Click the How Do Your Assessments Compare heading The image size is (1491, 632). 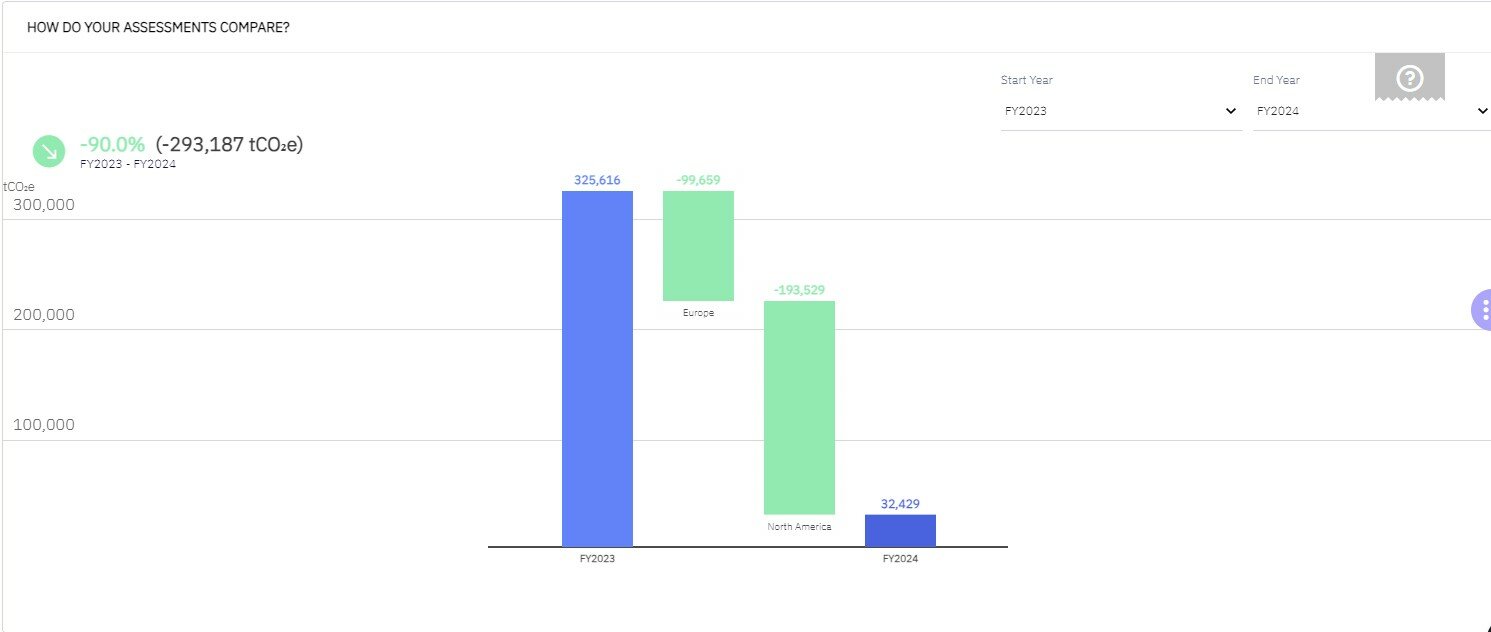click(158, 27)
